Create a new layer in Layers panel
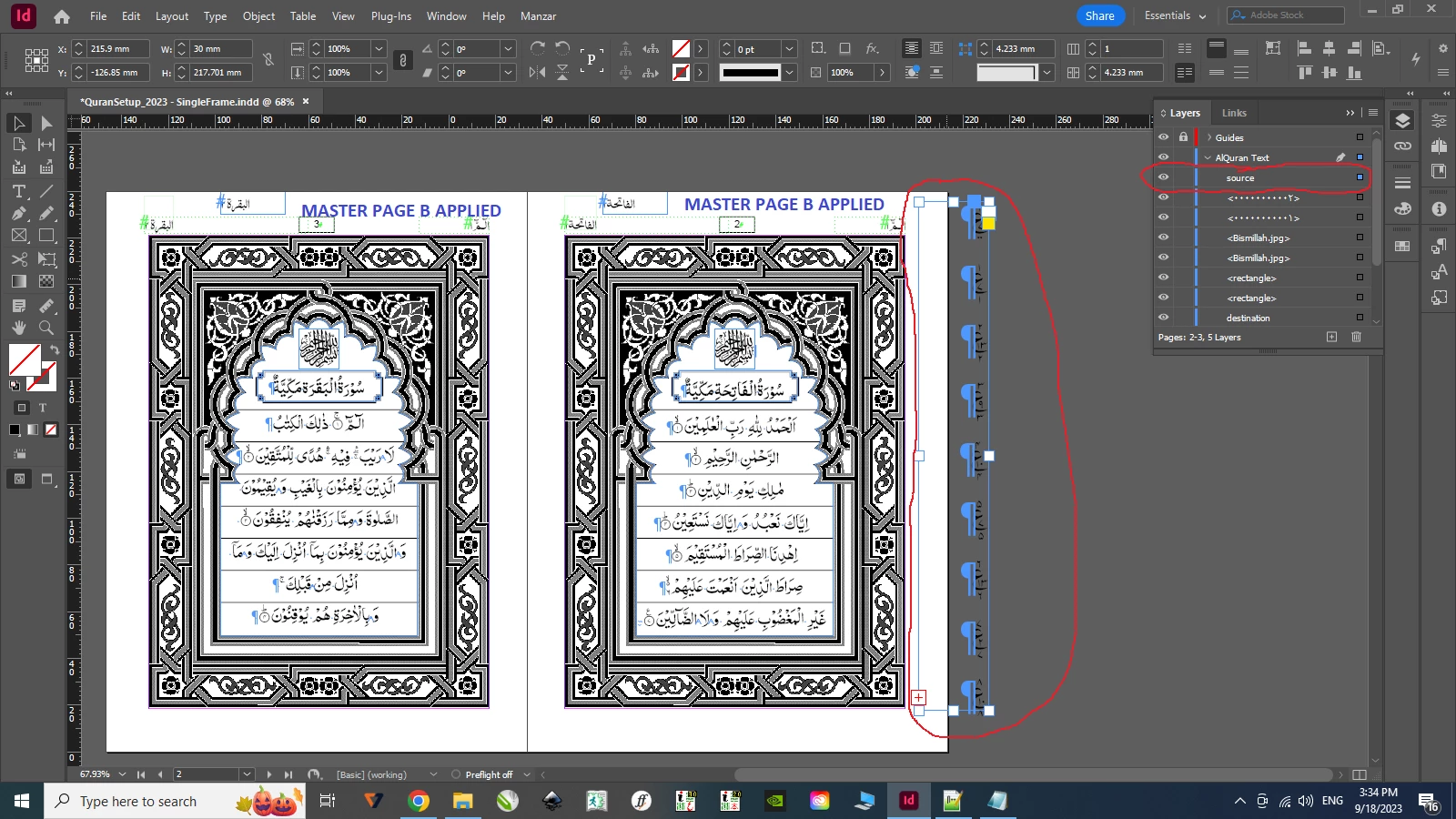 (x=1332, y=337)
